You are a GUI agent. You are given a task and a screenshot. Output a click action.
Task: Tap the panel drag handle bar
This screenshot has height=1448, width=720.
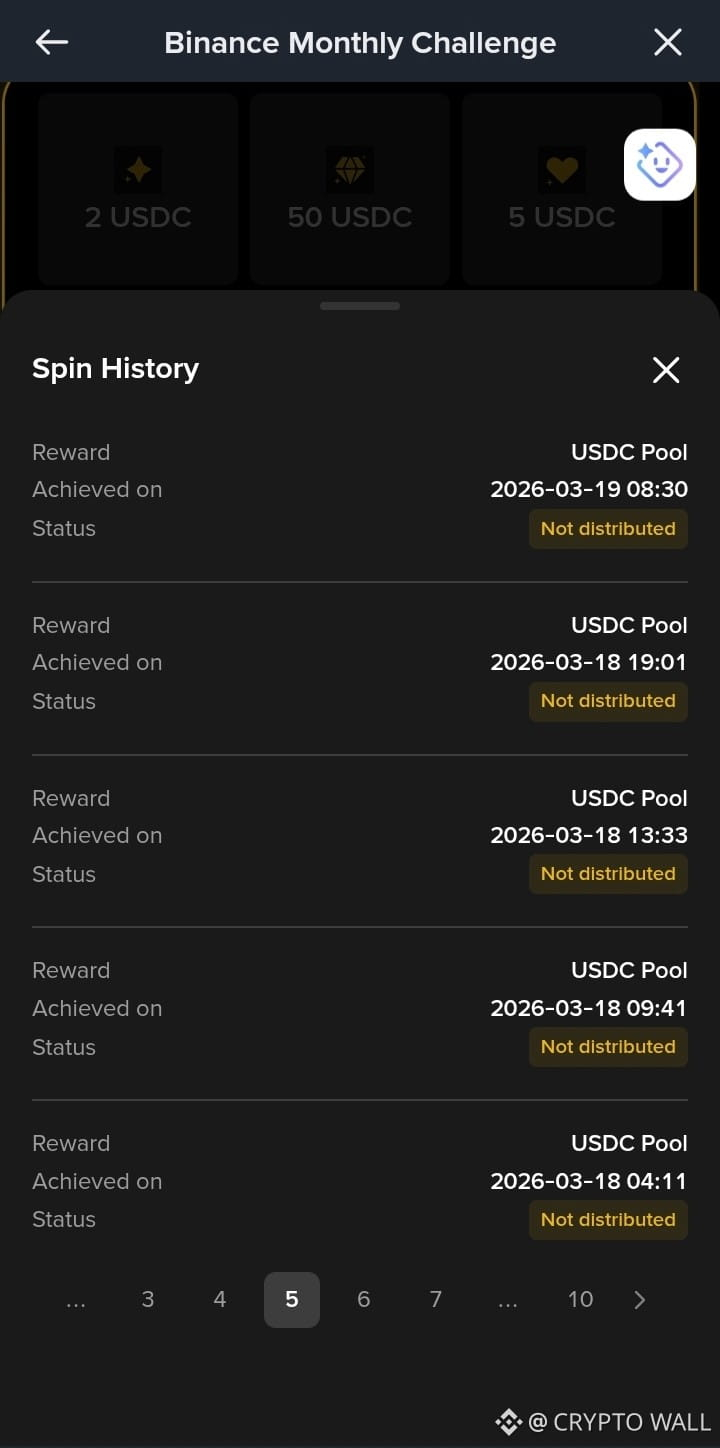[360, 306]
